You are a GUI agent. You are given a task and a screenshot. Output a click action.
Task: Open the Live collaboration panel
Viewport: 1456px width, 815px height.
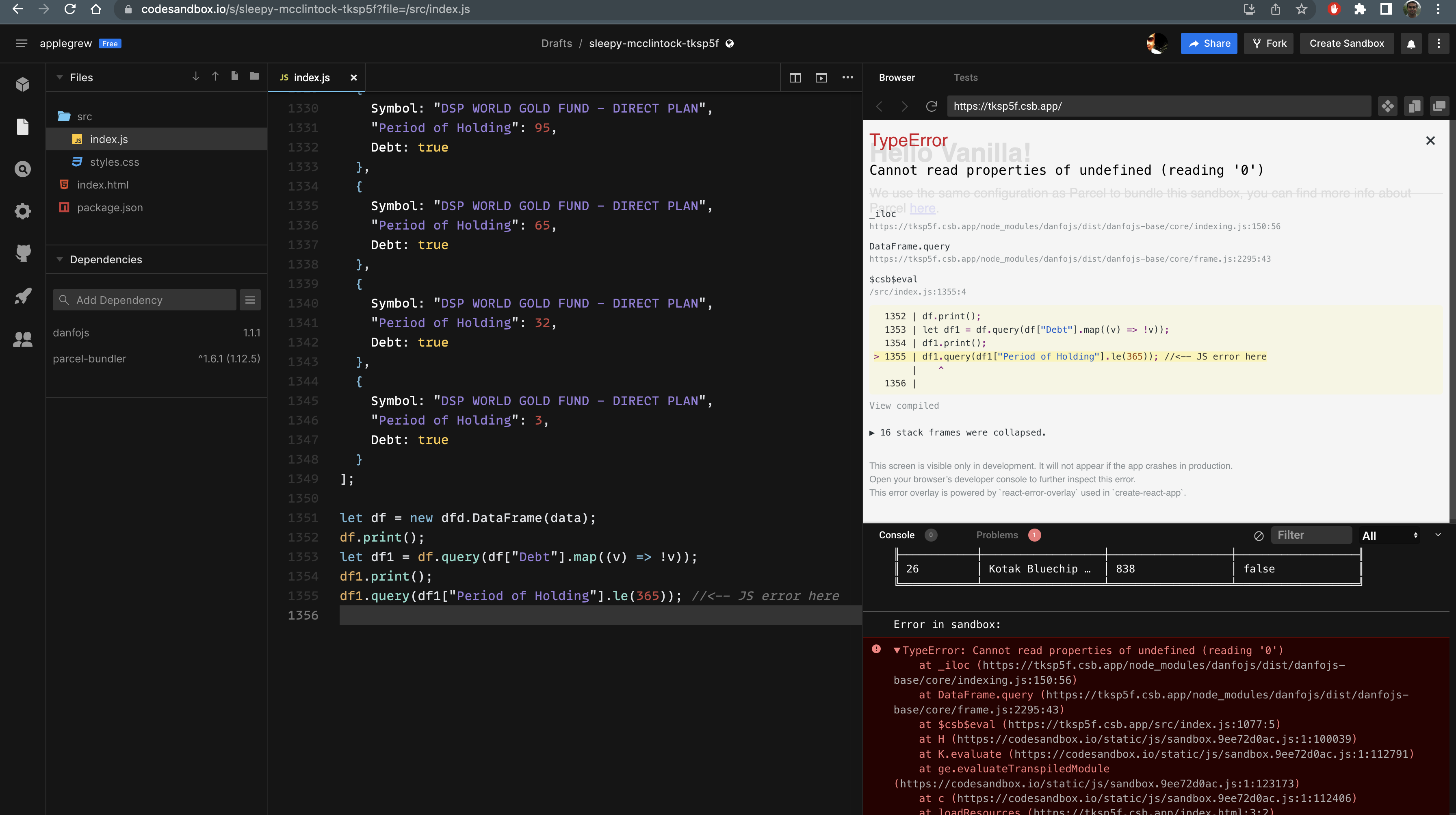(23, 338)
